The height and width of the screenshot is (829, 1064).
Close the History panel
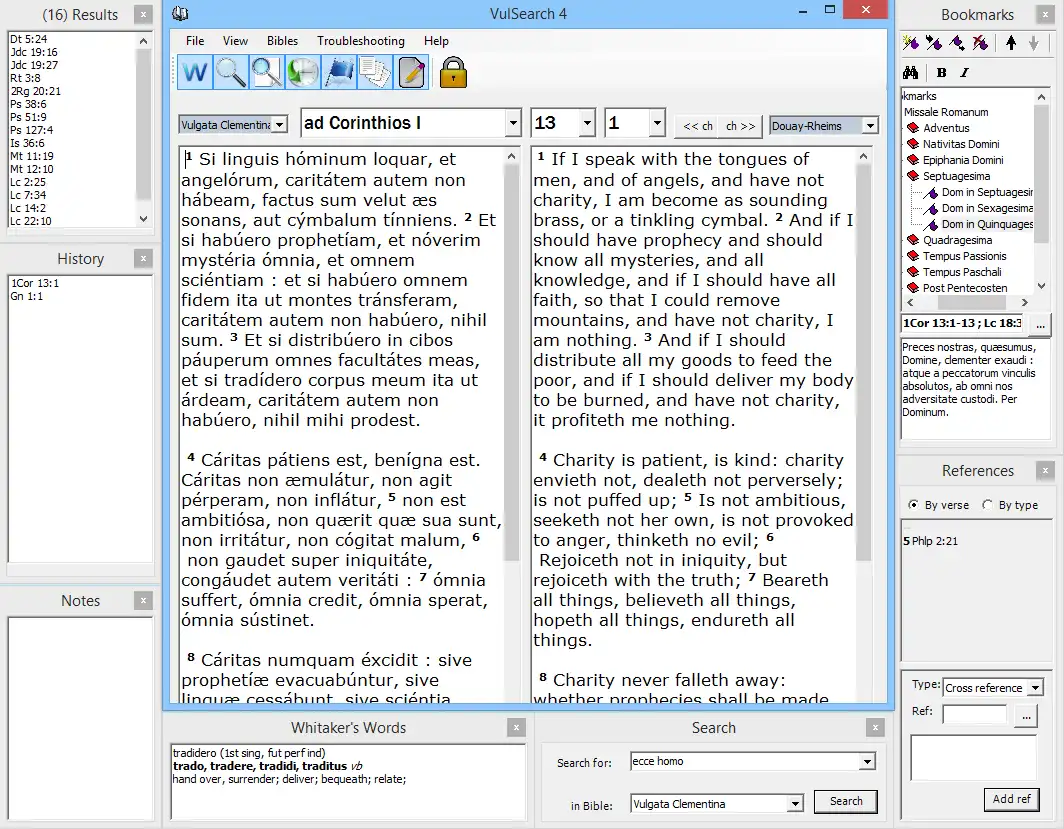(x=143, y=258)
